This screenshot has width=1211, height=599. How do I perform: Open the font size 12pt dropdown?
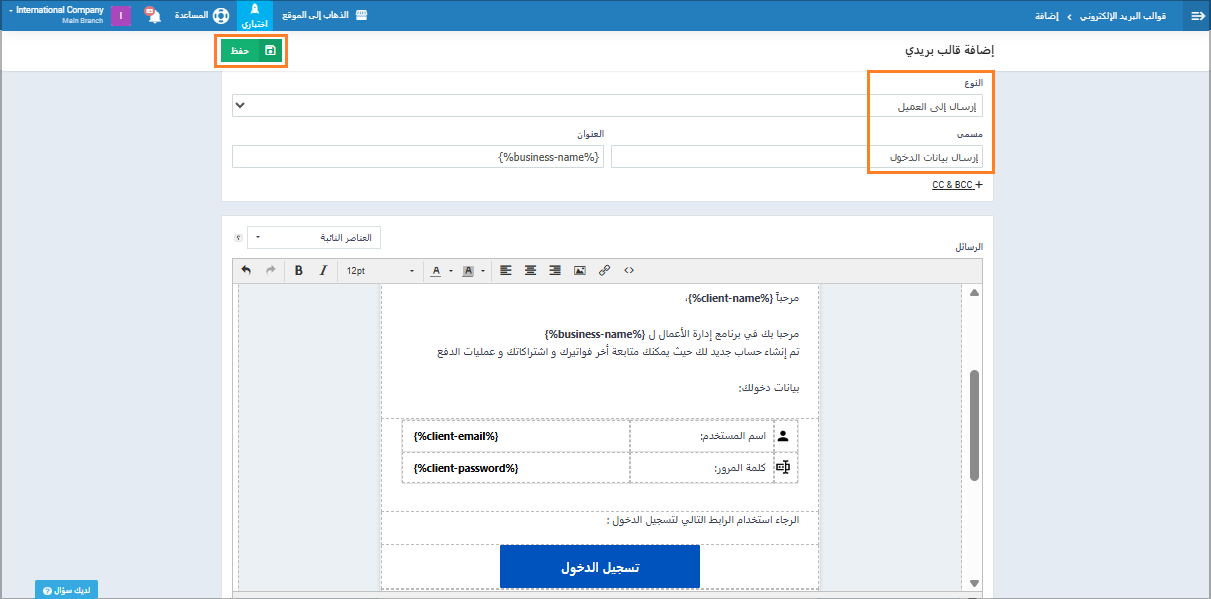tap(380, 271)
